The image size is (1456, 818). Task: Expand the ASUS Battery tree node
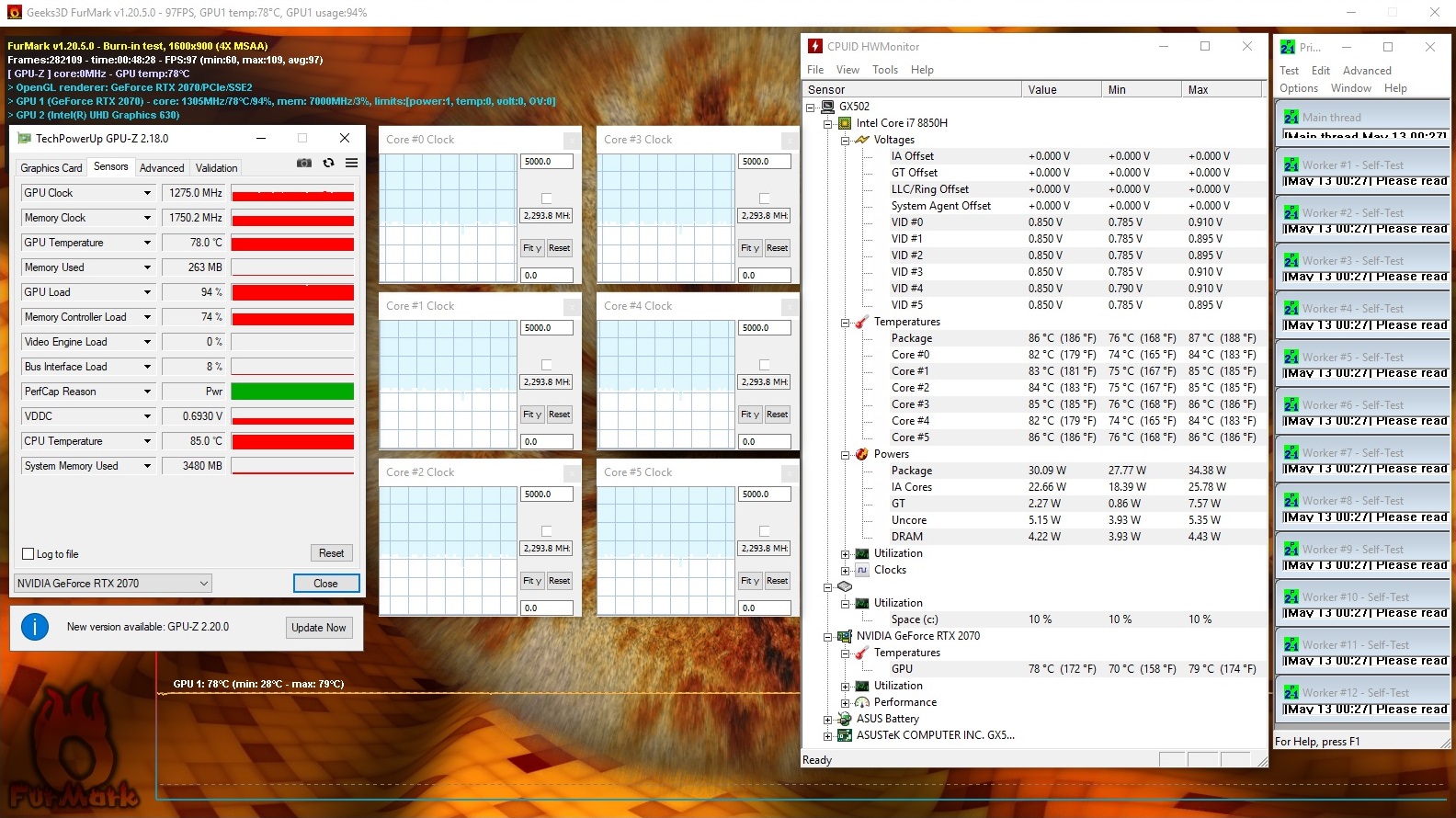pyautogui.click(x=827, y=719)
